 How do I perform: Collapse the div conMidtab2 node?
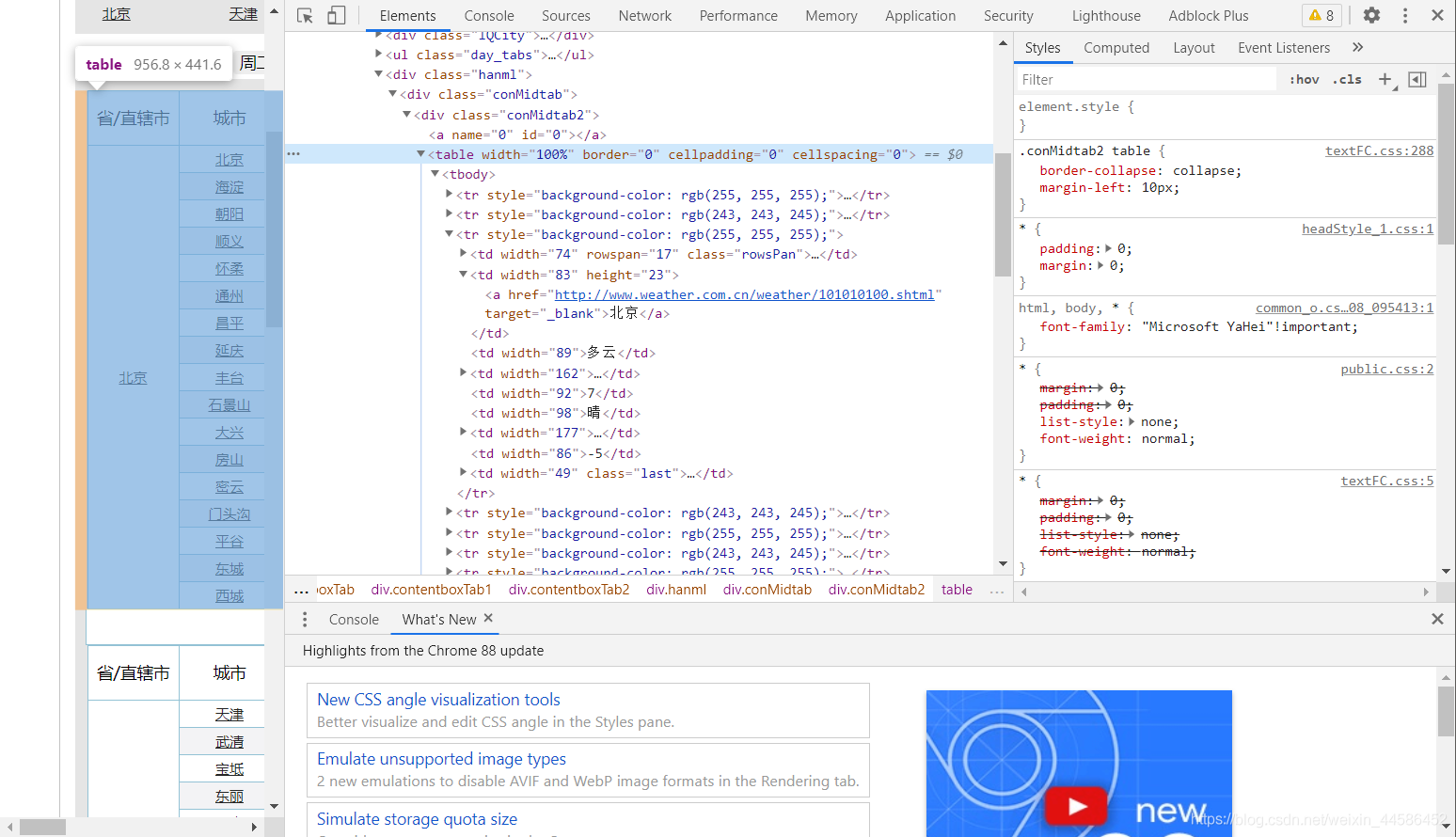[407, 115]
